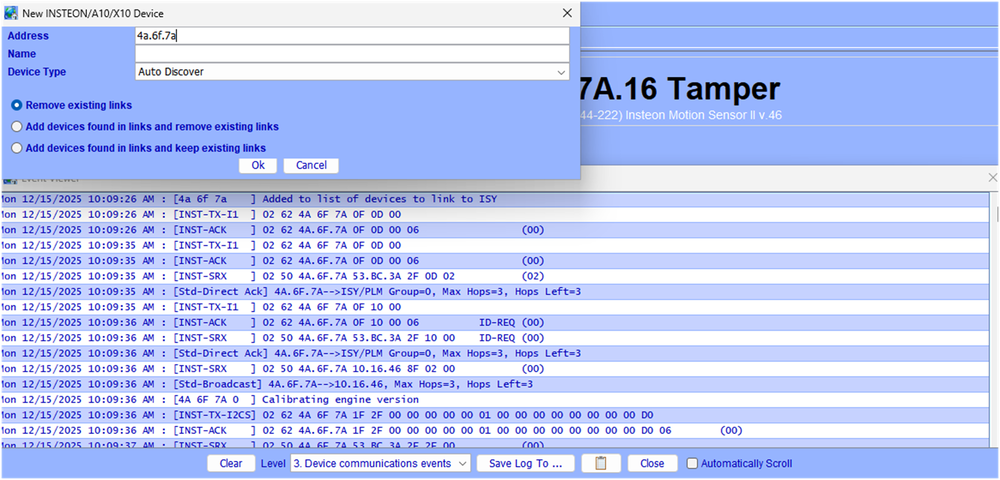Click the Save Log To button

click(526, 464)
